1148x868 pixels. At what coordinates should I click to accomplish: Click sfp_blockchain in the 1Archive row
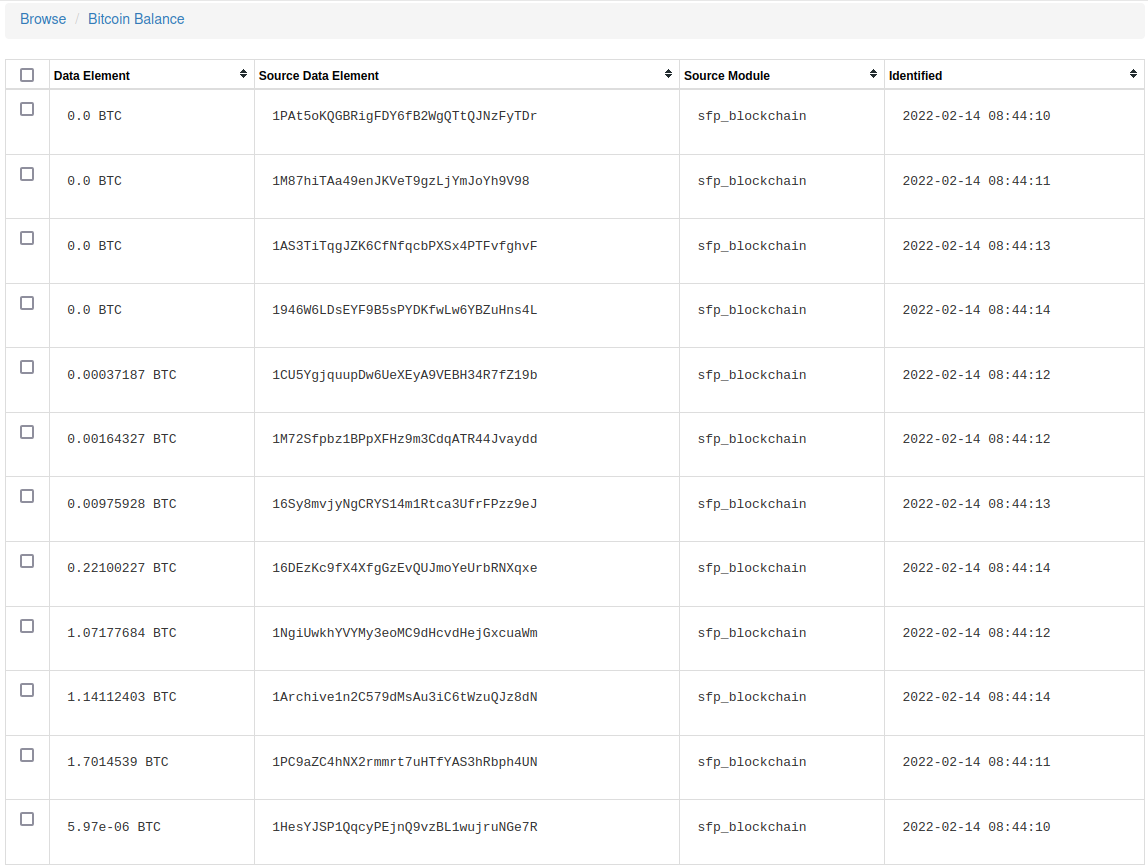coord(752,696)
